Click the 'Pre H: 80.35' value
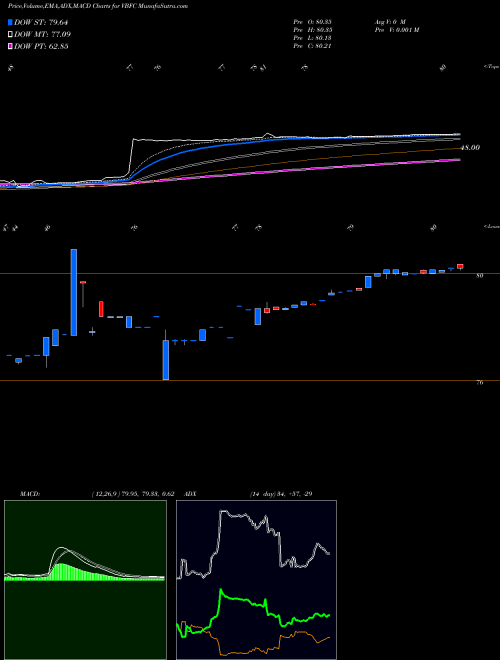 pos(313,30)
